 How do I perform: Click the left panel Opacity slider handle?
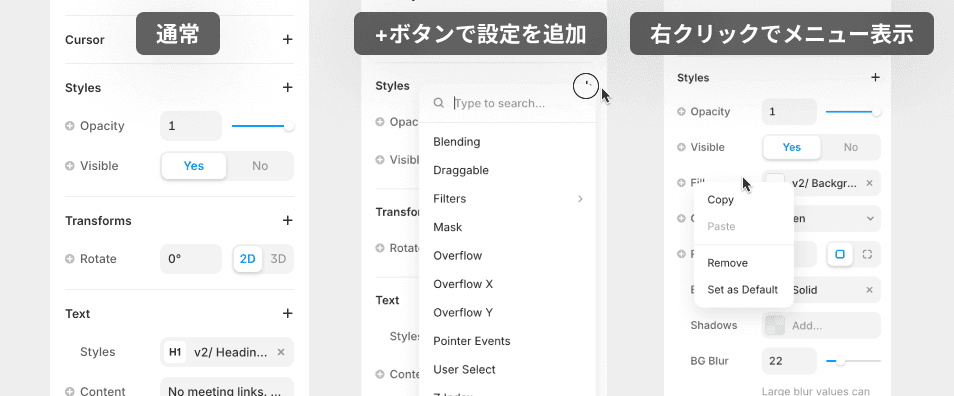click(289, 126)
